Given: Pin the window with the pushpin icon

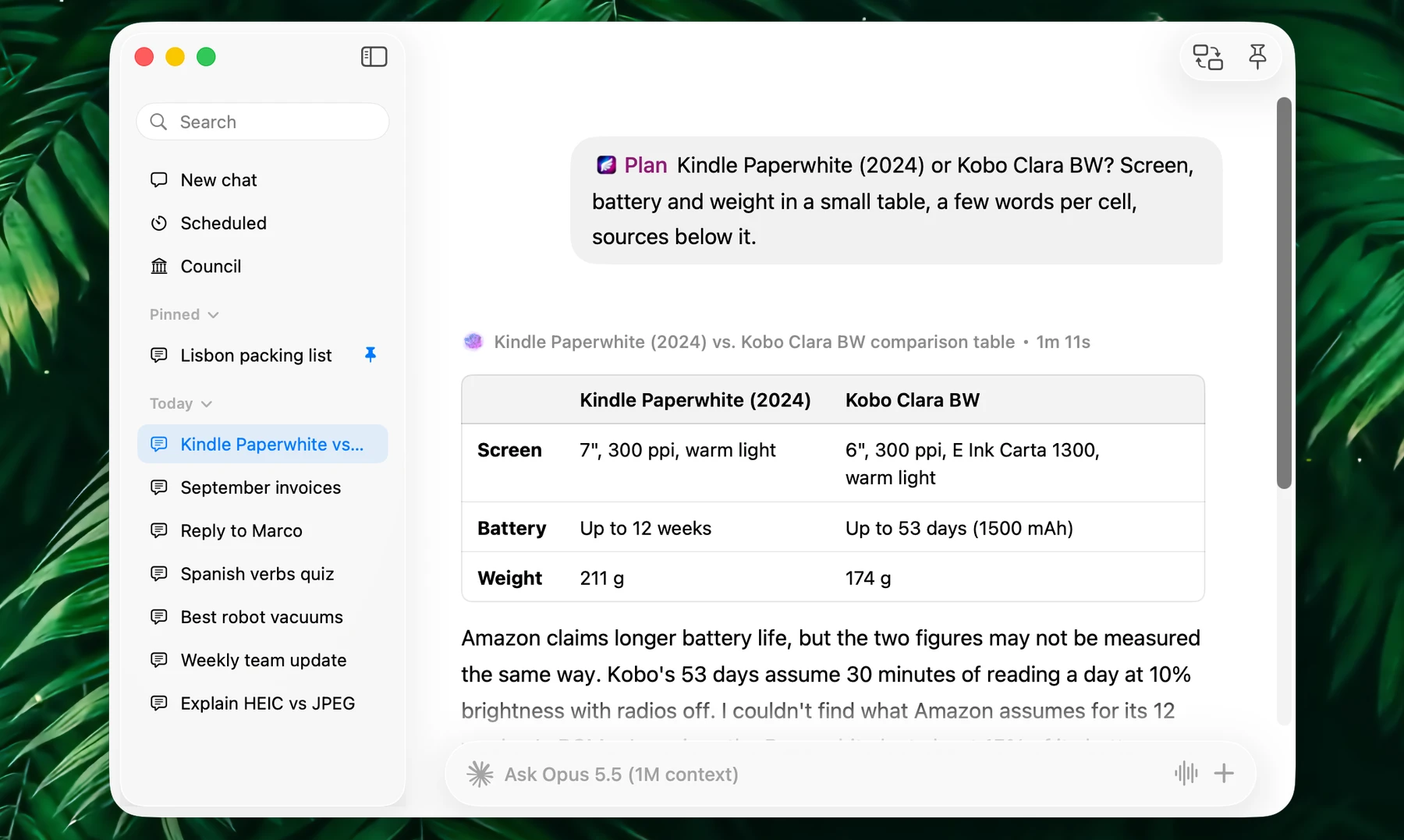Looking at the screenshot, I should [1257, 57].
